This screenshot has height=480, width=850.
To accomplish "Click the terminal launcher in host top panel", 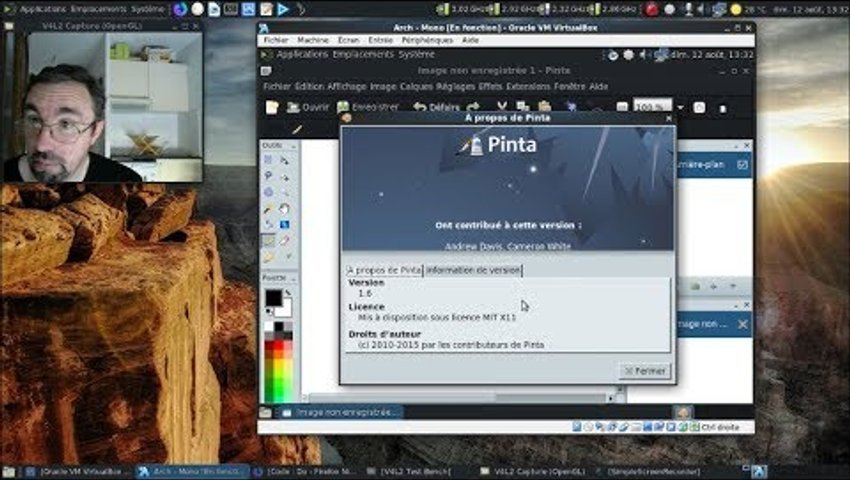I will 230,9.
